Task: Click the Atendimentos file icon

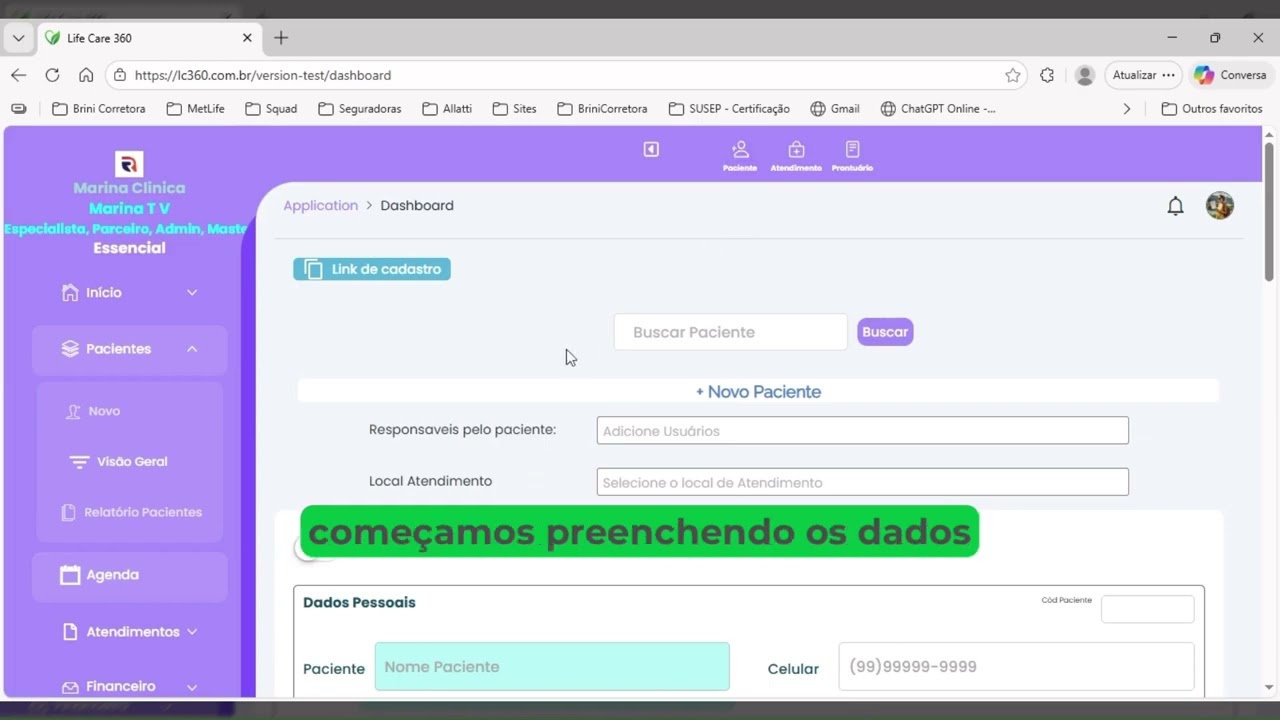Action: click(70, 632)
